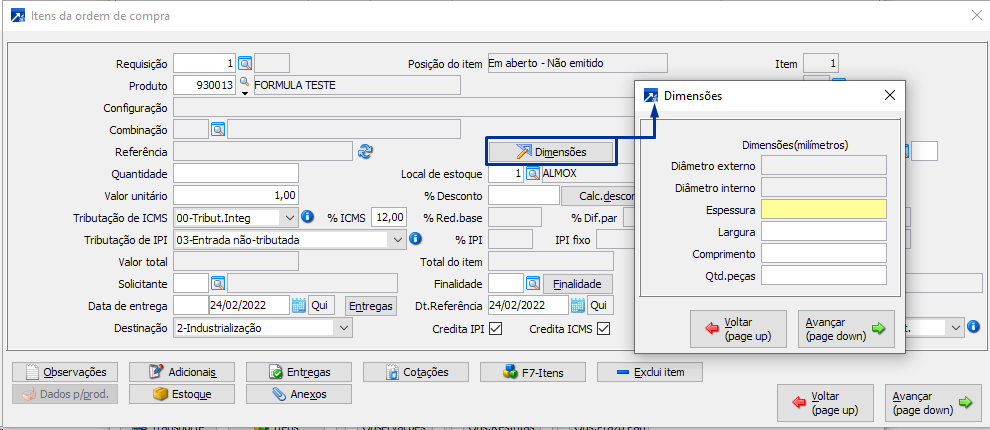Open the Data de entrega calendar picker
Viewport: 990px width, 430px height.
(x=297, y=305)
